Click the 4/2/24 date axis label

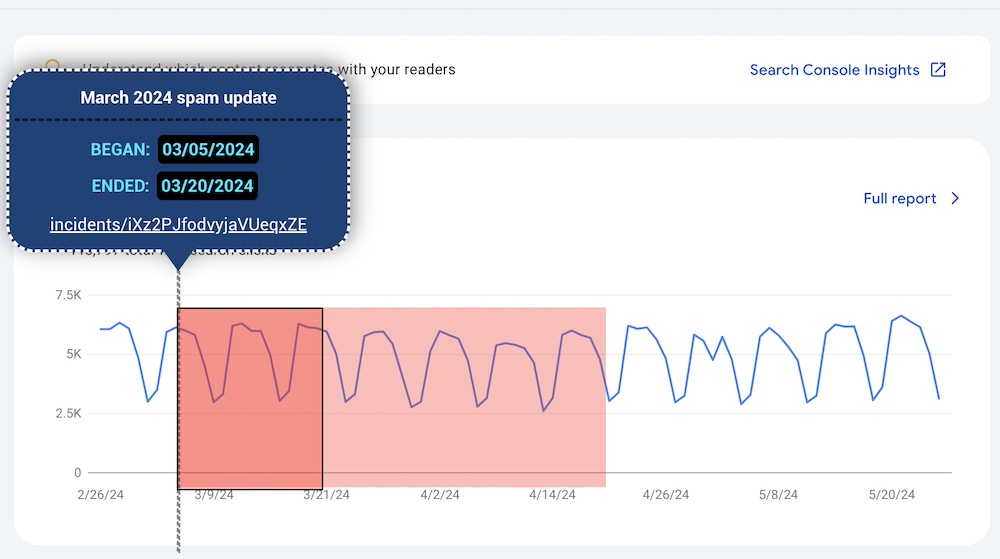(440, 495)
